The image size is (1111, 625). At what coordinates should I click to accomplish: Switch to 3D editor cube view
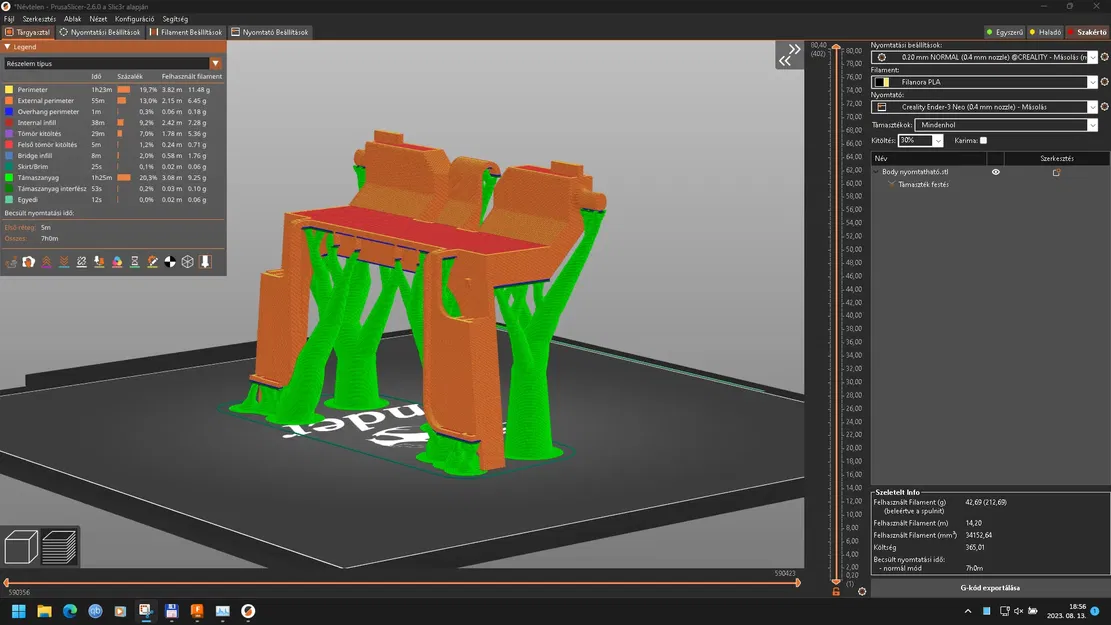[21, 547]
